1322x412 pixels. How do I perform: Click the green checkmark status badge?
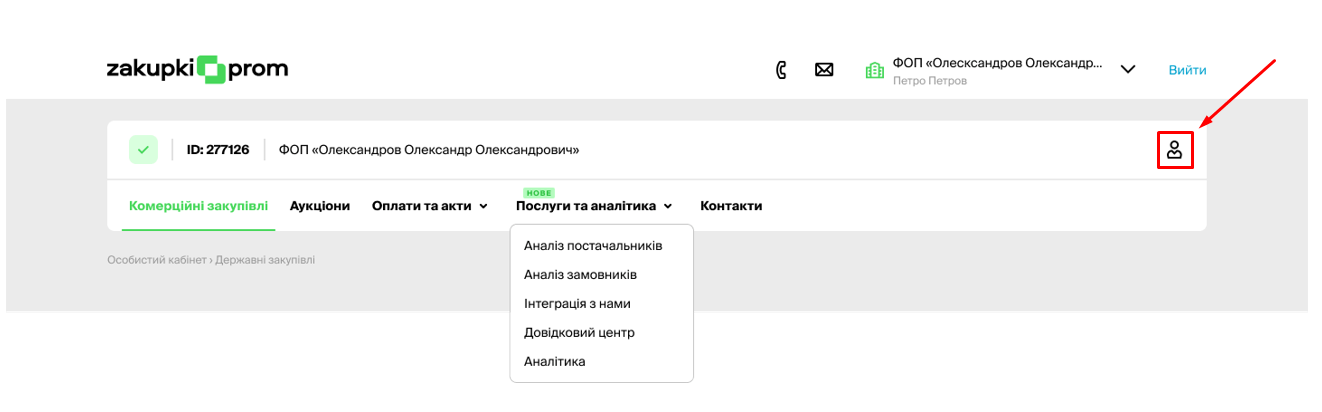tap(143, 150)
